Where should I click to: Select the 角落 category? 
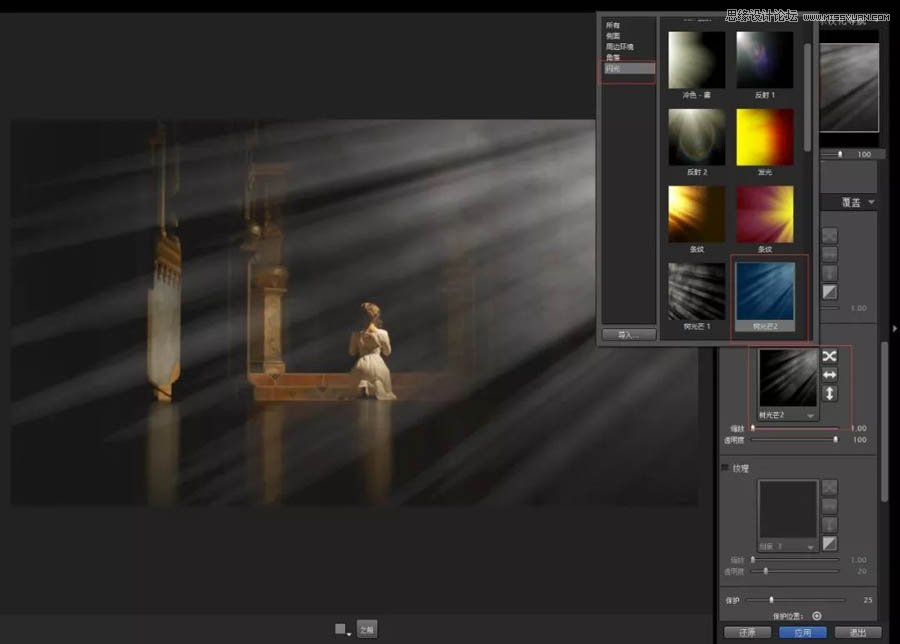(613, 57)
